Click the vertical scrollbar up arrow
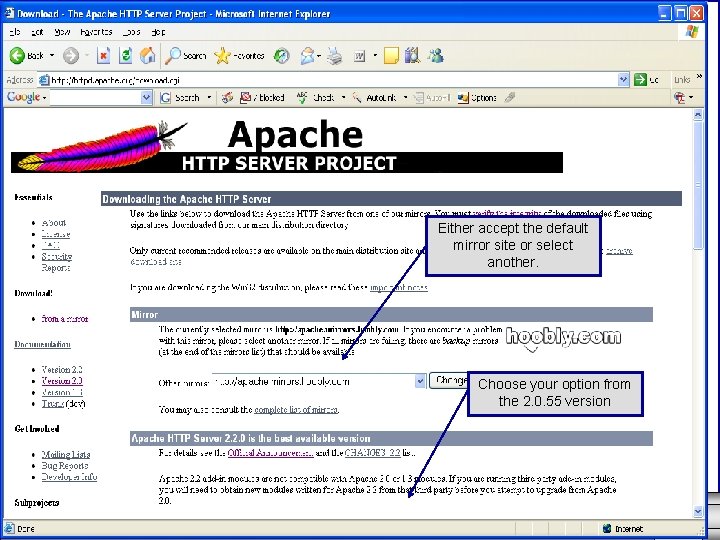The image size is (720, 540). pyautogui.click(x=698, y=114)
